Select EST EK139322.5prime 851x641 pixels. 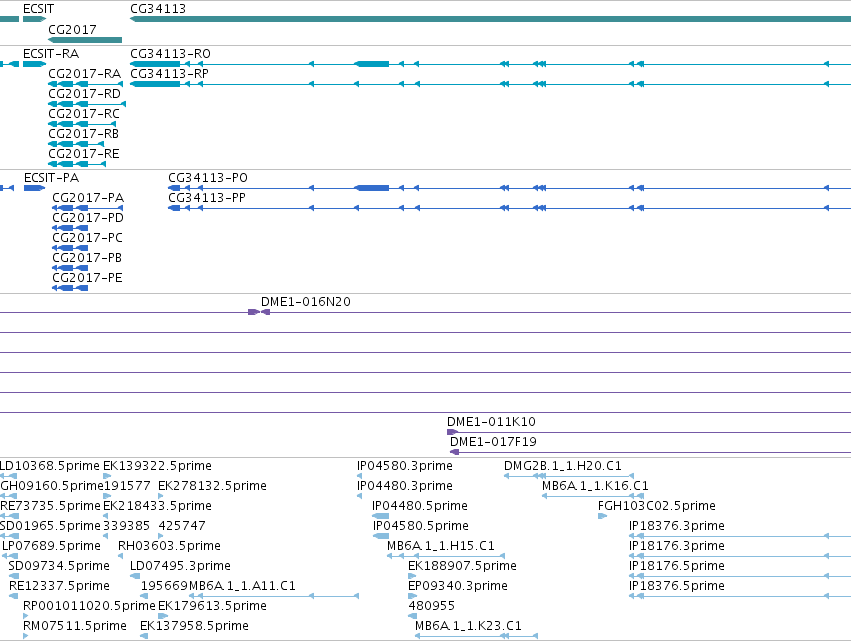[x=157, y=466]
